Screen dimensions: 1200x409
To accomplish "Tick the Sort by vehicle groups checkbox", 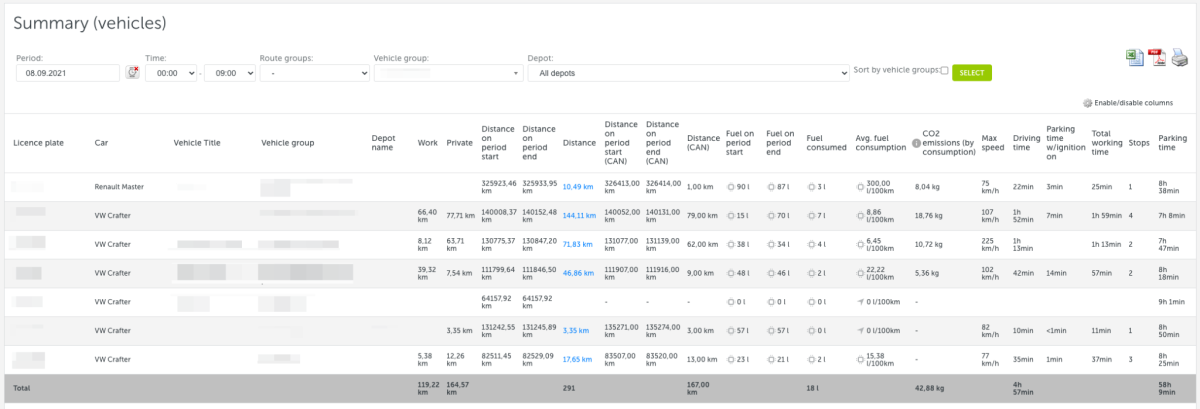I will click(x=944, y=71).
